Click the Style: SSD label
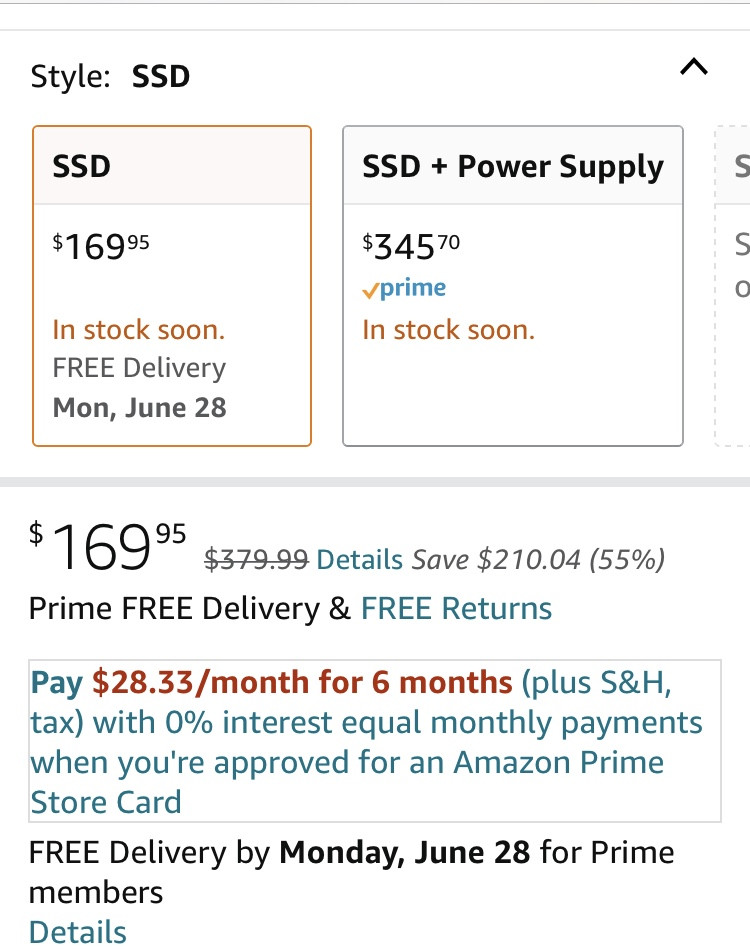Image resolution: width=750 pixels, height=949 pixels. pyautogui.click(x=110, y=76)
